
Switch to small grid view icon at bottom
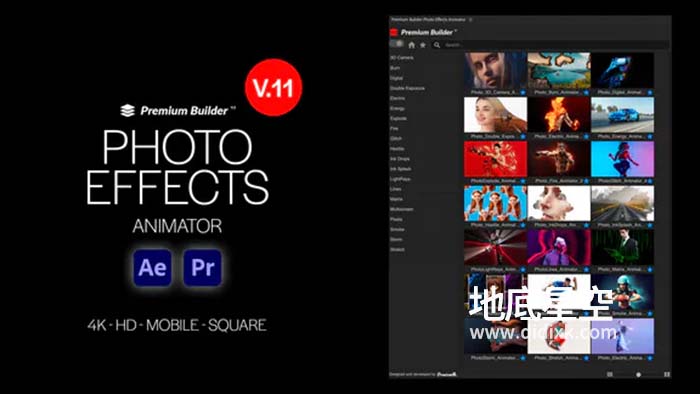(x=610, y=374)
